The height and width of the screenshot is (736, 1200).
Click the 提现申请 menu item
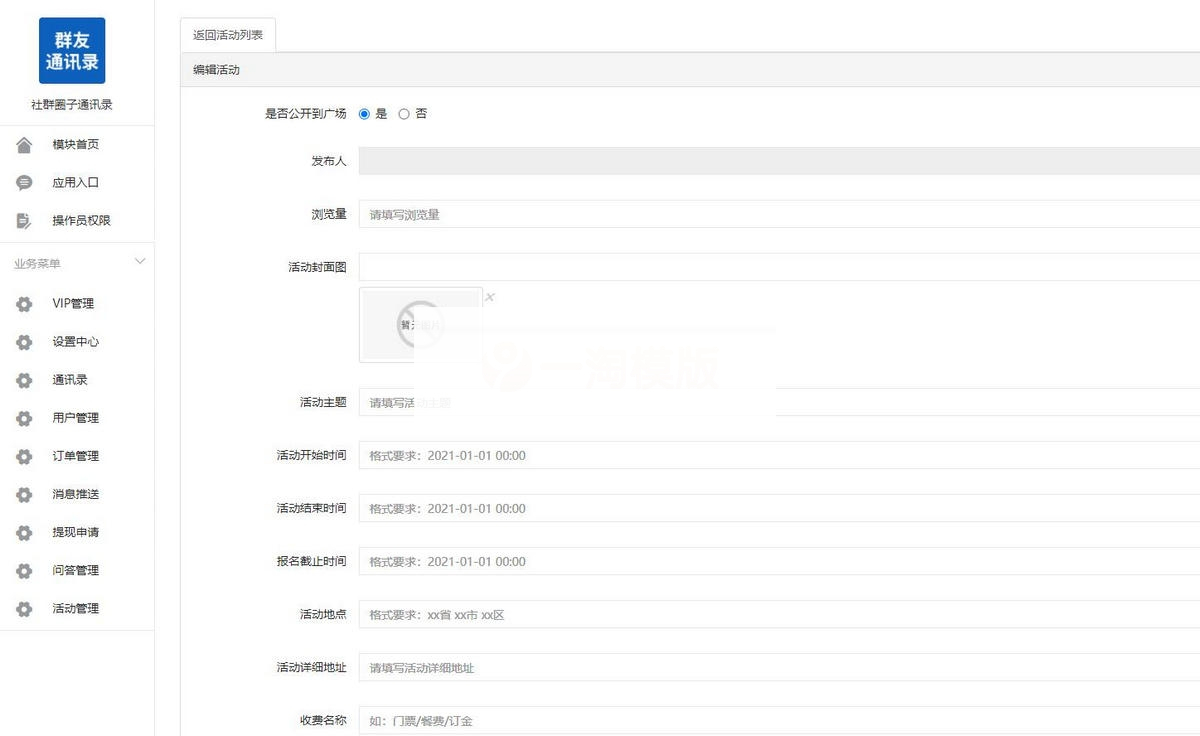(74, 532)
